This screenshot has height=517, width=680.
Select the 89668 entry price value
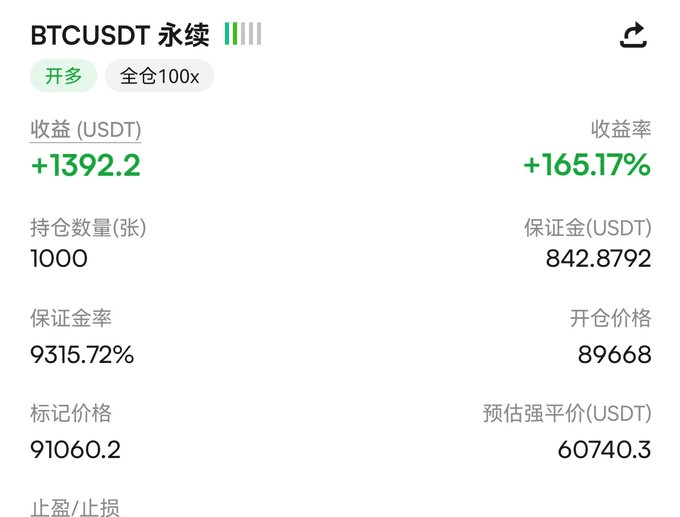pos(614,354)
